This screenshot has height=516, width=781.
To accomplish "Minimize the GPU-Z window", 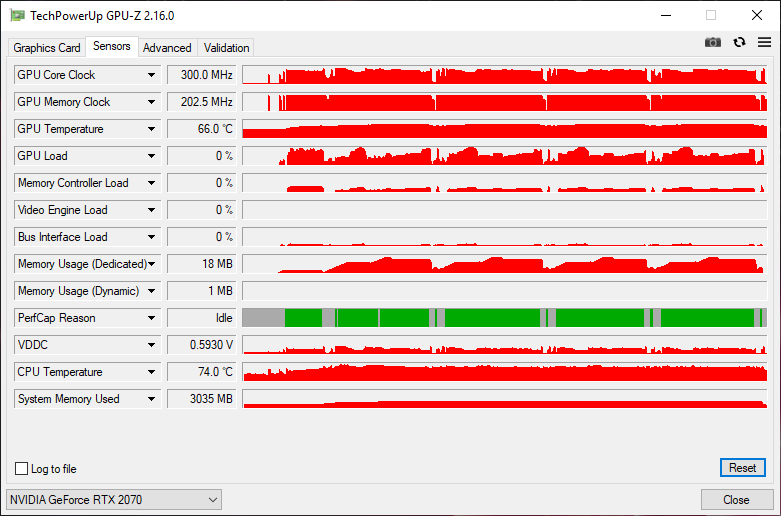I will point(665,15).
